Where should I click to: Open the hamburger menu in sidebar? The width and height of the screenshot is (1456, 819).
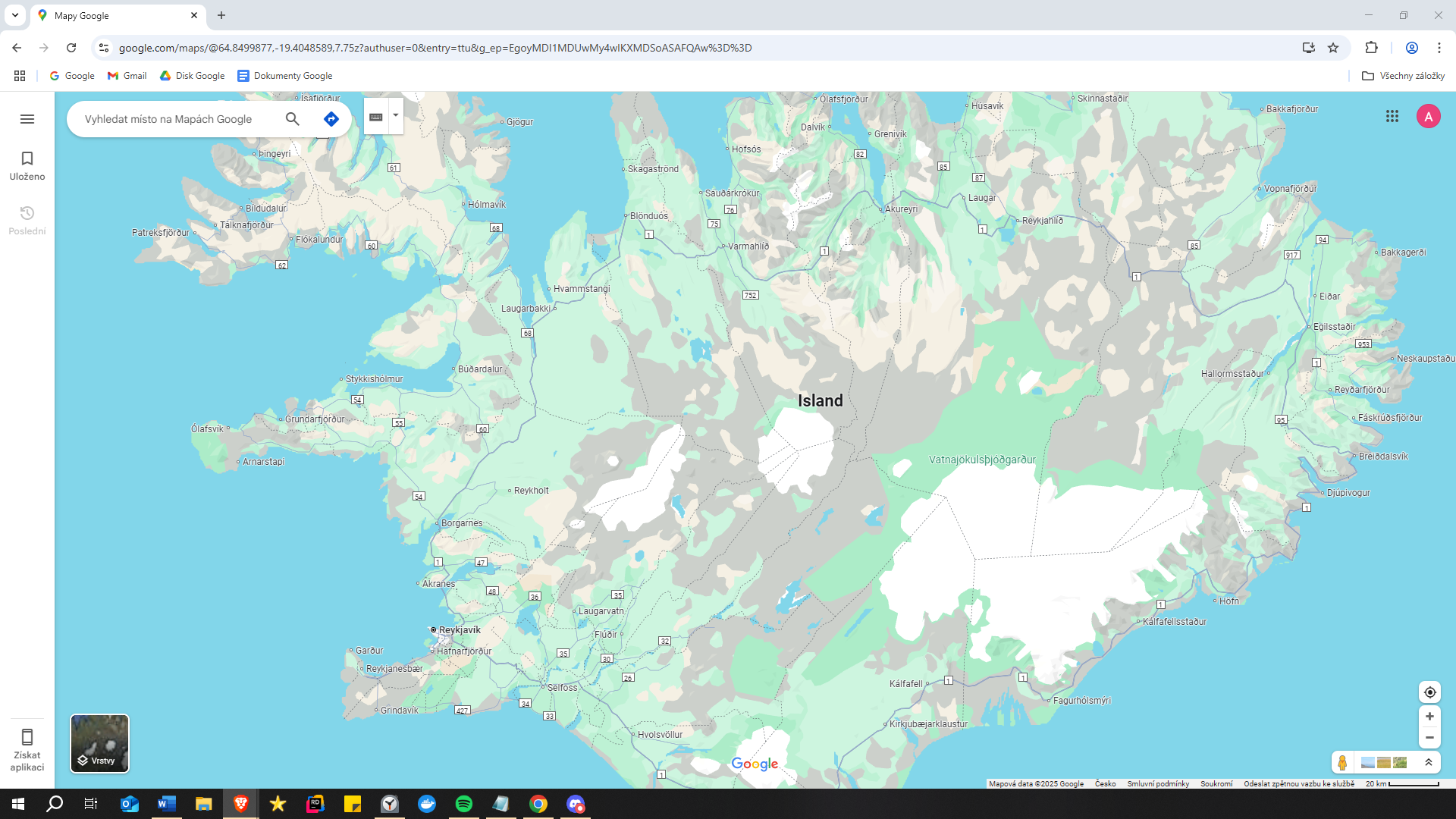(27, 119)
